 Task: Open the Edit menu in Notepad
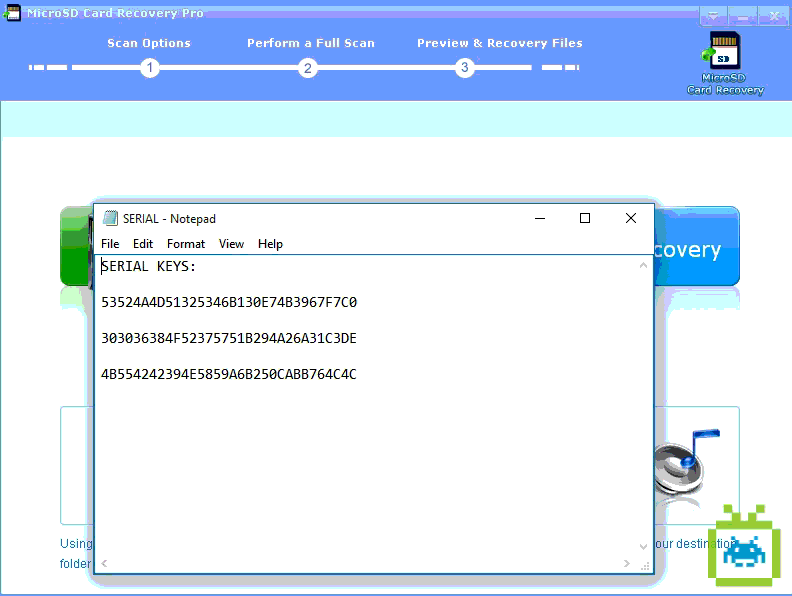[x=143, y=244]
